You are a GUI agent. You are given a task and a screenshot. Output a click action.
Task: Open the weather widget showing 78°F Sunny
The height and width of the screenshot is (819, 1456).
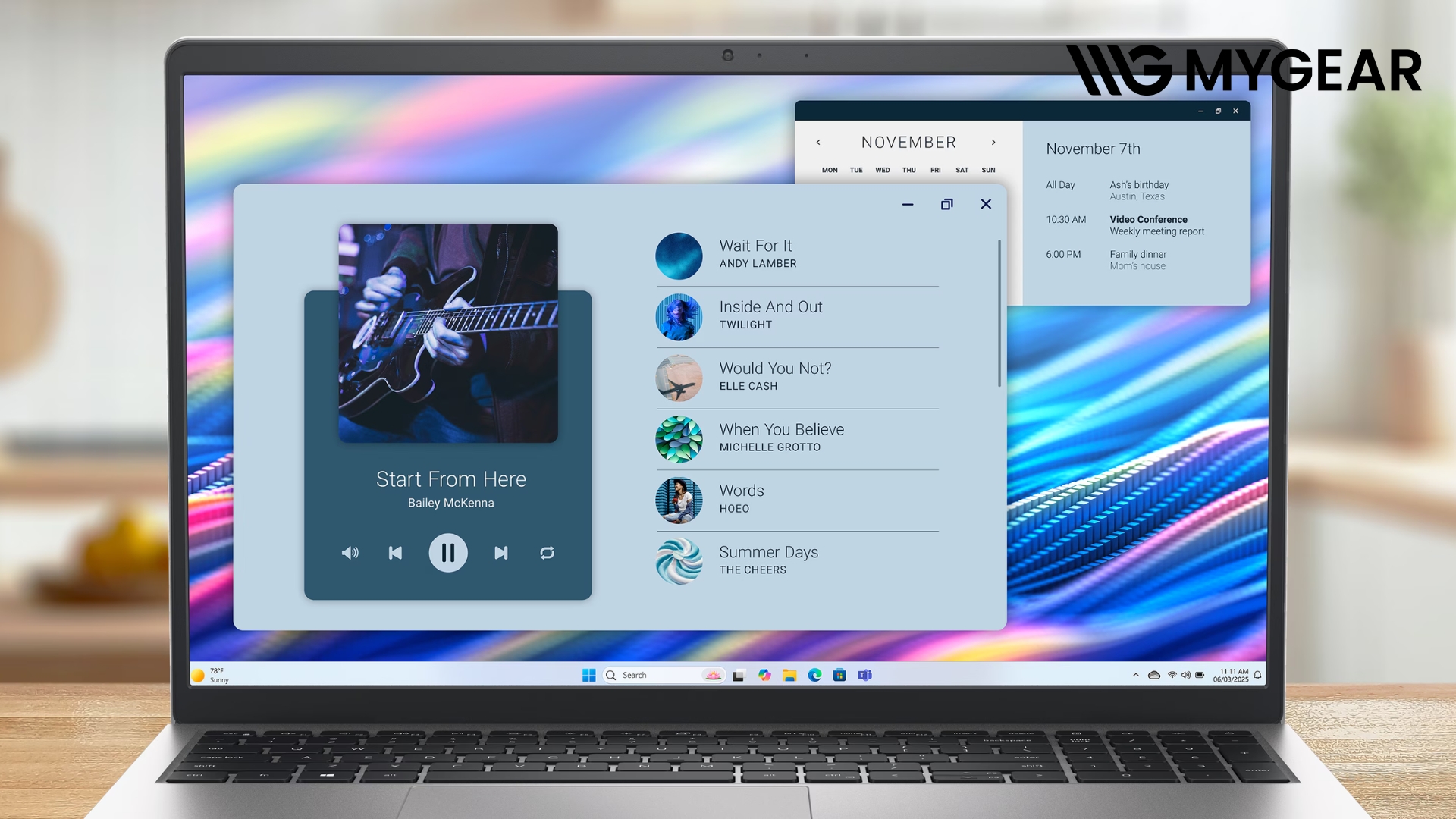210,675
